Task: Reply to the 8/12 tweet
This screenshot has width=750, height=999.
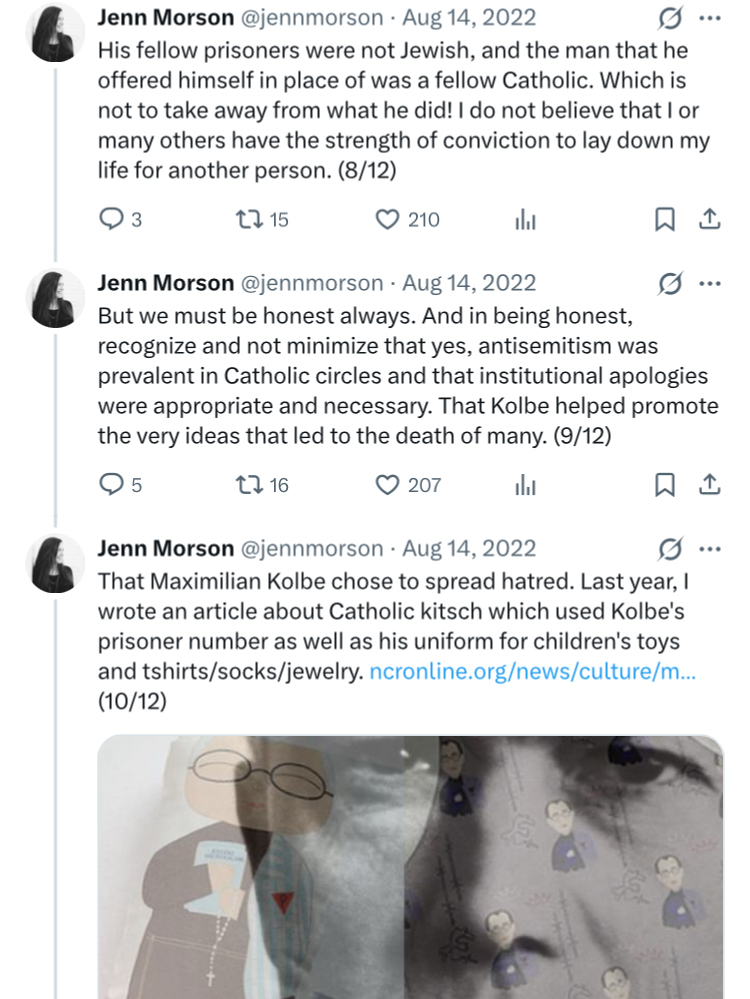Action: tap(111, 220)
